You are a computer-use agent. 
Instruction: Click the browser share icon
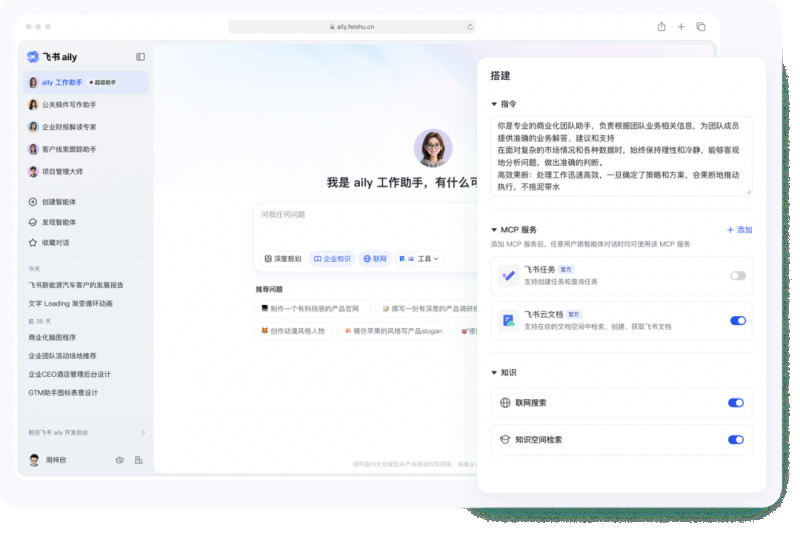pos(661,27)
